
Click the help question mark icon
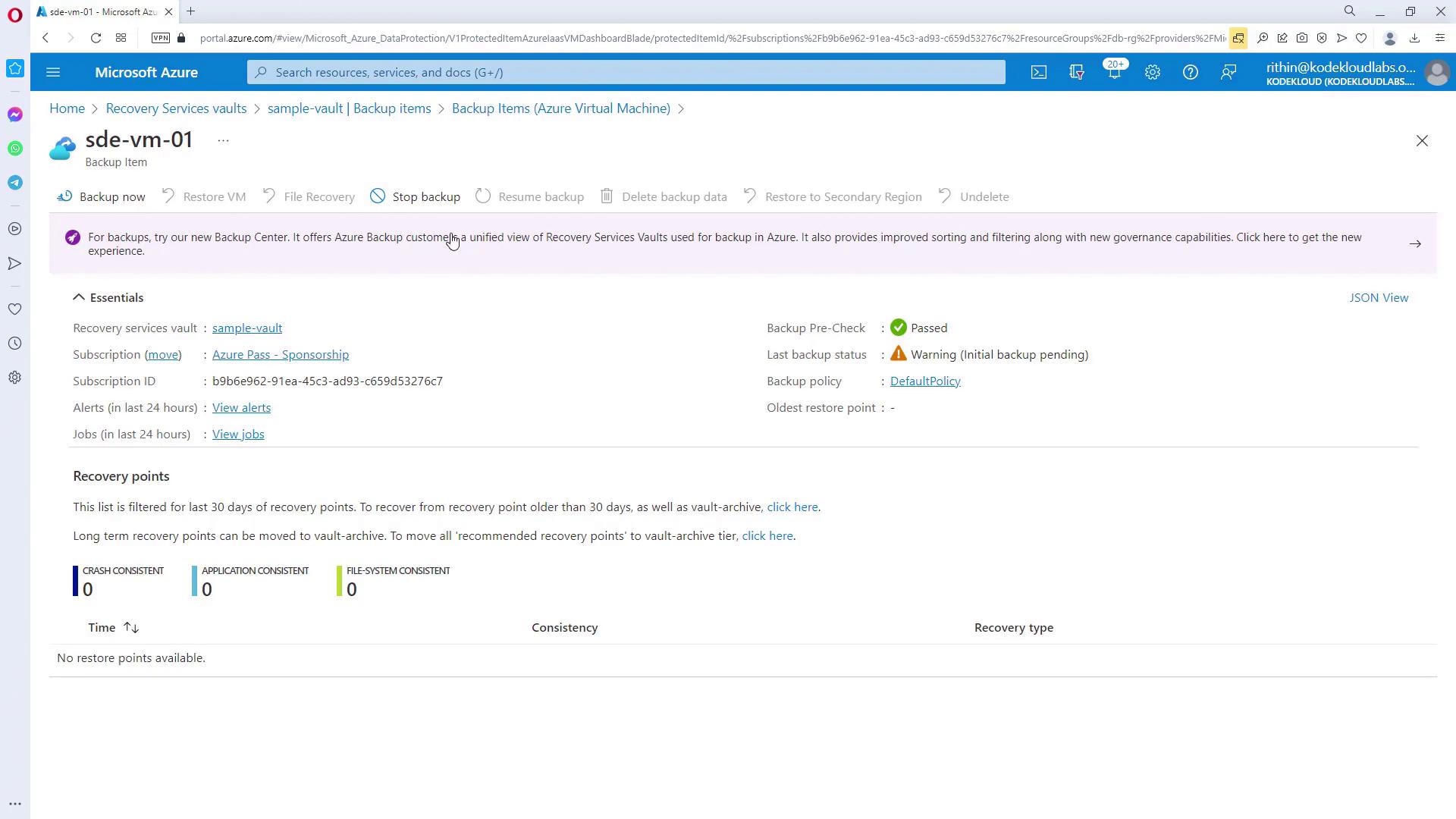1190,72
